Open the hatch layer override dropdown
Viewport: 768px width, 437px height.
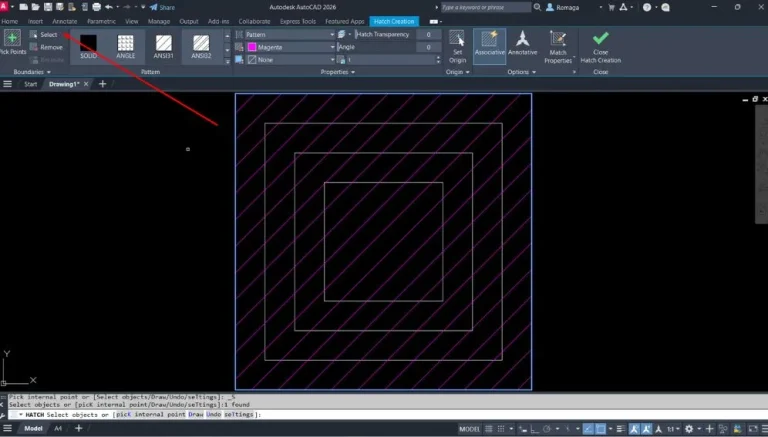(344, 35)
